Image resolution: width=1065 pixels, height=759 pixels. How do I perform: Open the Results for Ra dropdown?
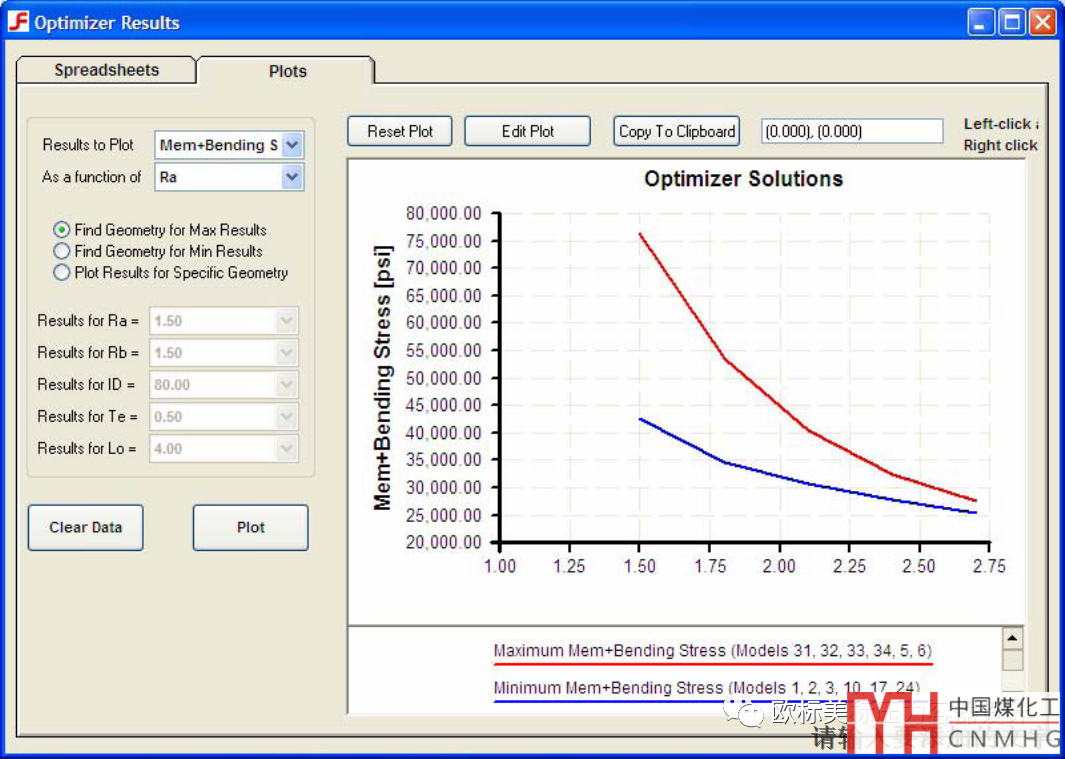tap(286, 321)
